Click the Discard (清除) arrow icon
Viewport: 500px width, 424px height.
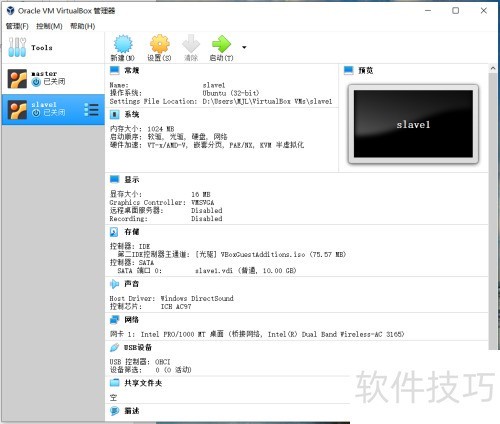point(191,44)
